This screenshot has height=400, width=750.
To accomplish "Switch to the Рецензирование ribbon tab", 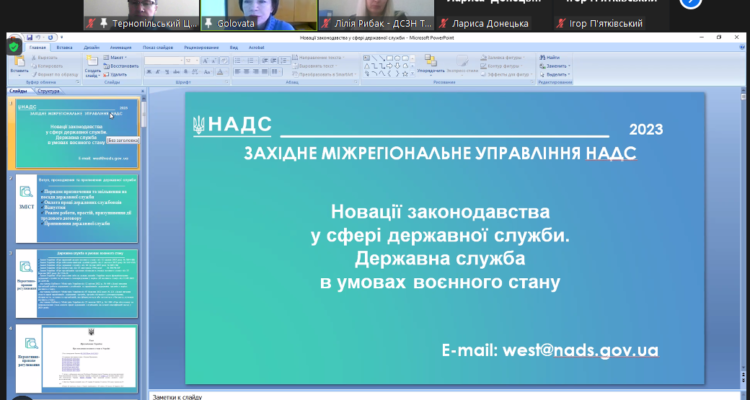I will pyautogui.click(x=201, y=48).
